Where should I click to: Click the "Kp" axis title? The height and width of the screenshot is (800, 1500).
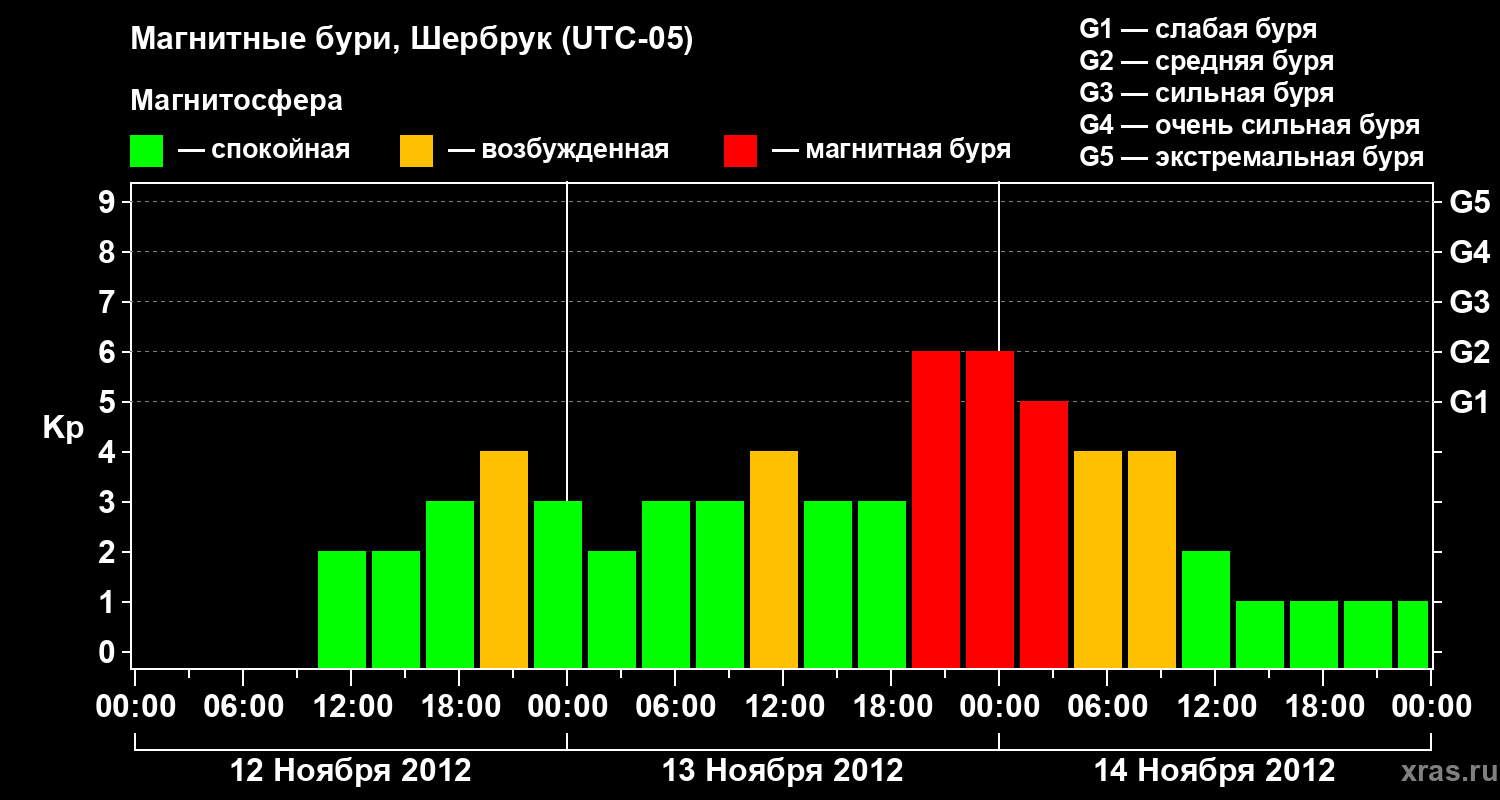[63, 428]
